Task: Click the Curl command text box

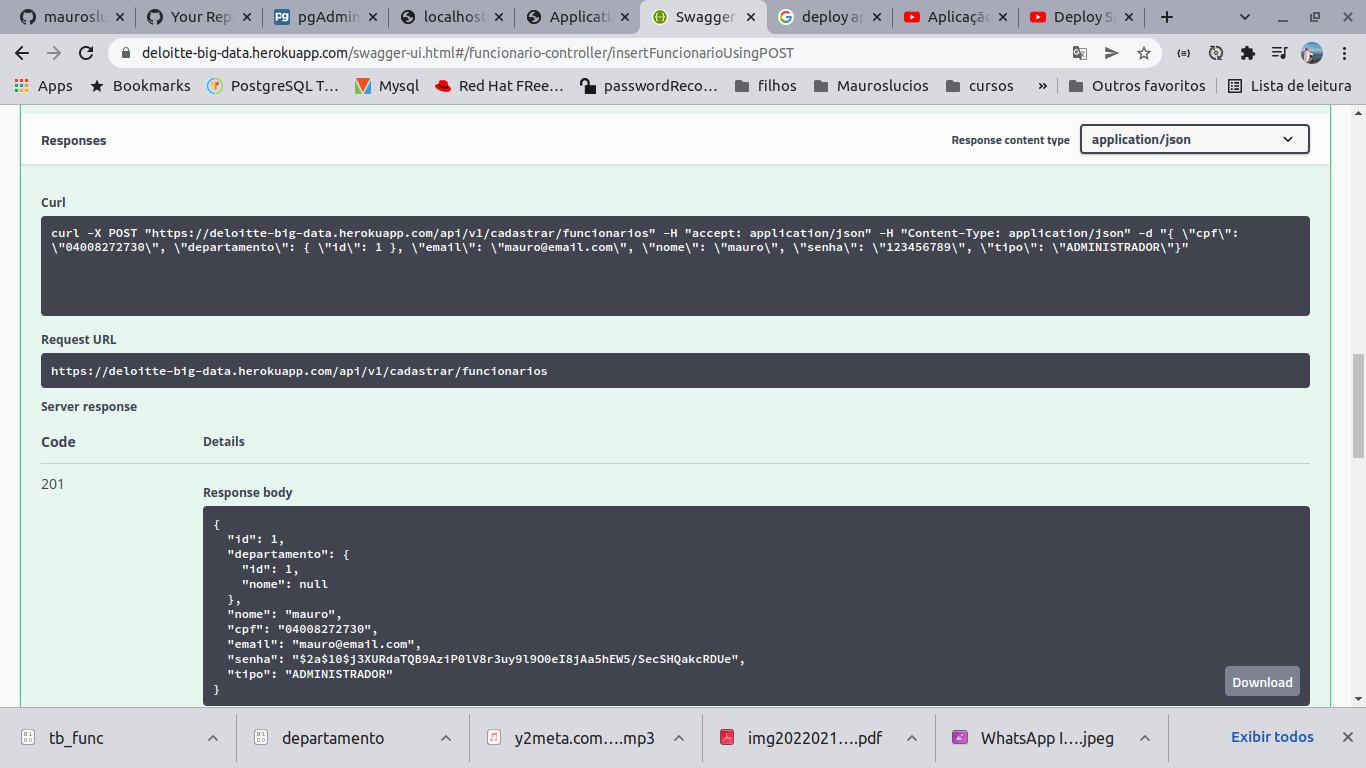Action: [675, 266]
